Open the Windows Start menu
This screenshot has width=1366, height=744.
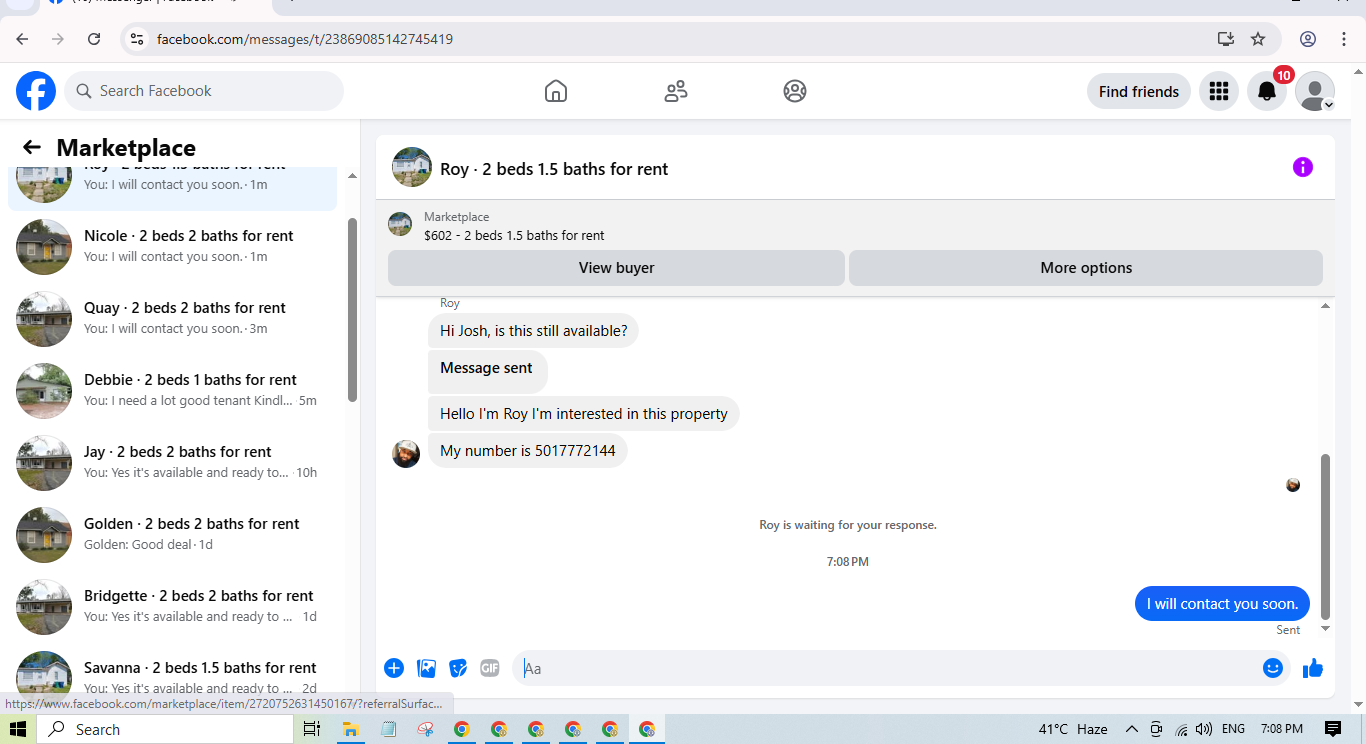point(18,729)
